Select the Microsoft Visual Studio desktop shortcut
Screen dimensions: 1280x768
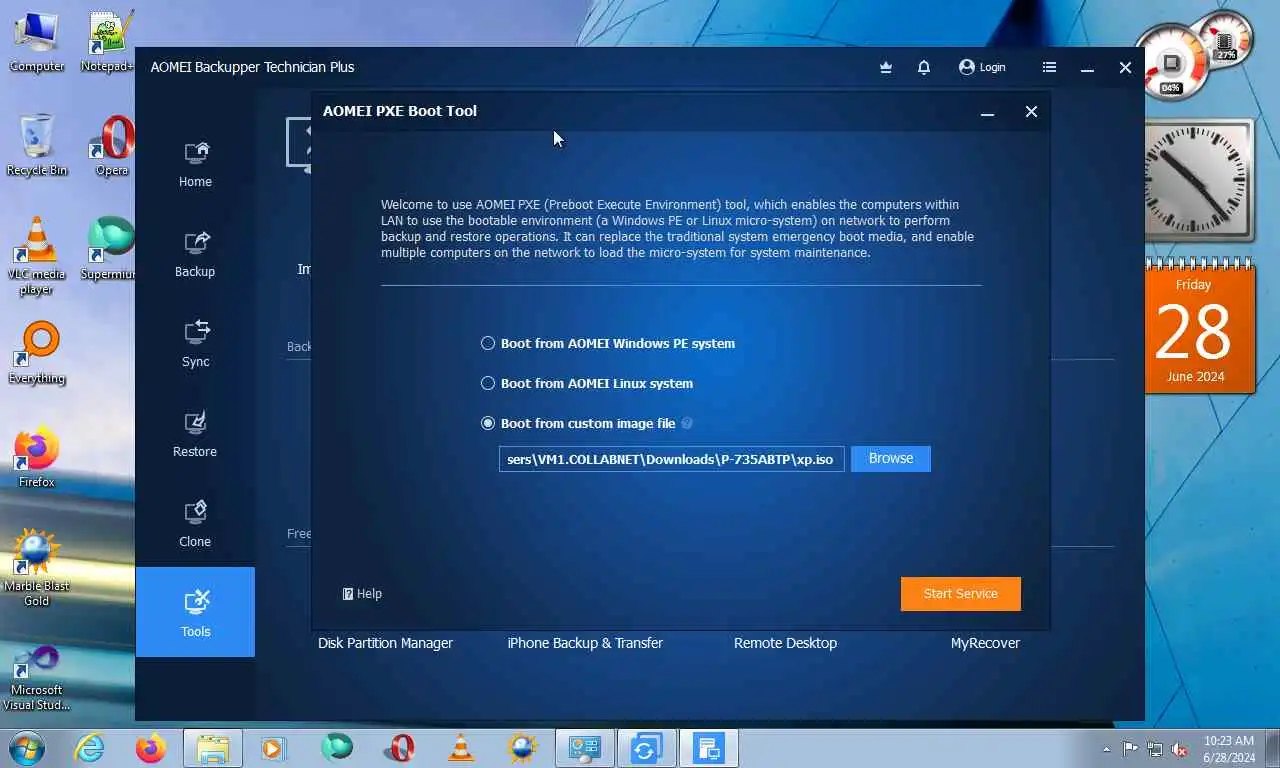pos(37,678)
